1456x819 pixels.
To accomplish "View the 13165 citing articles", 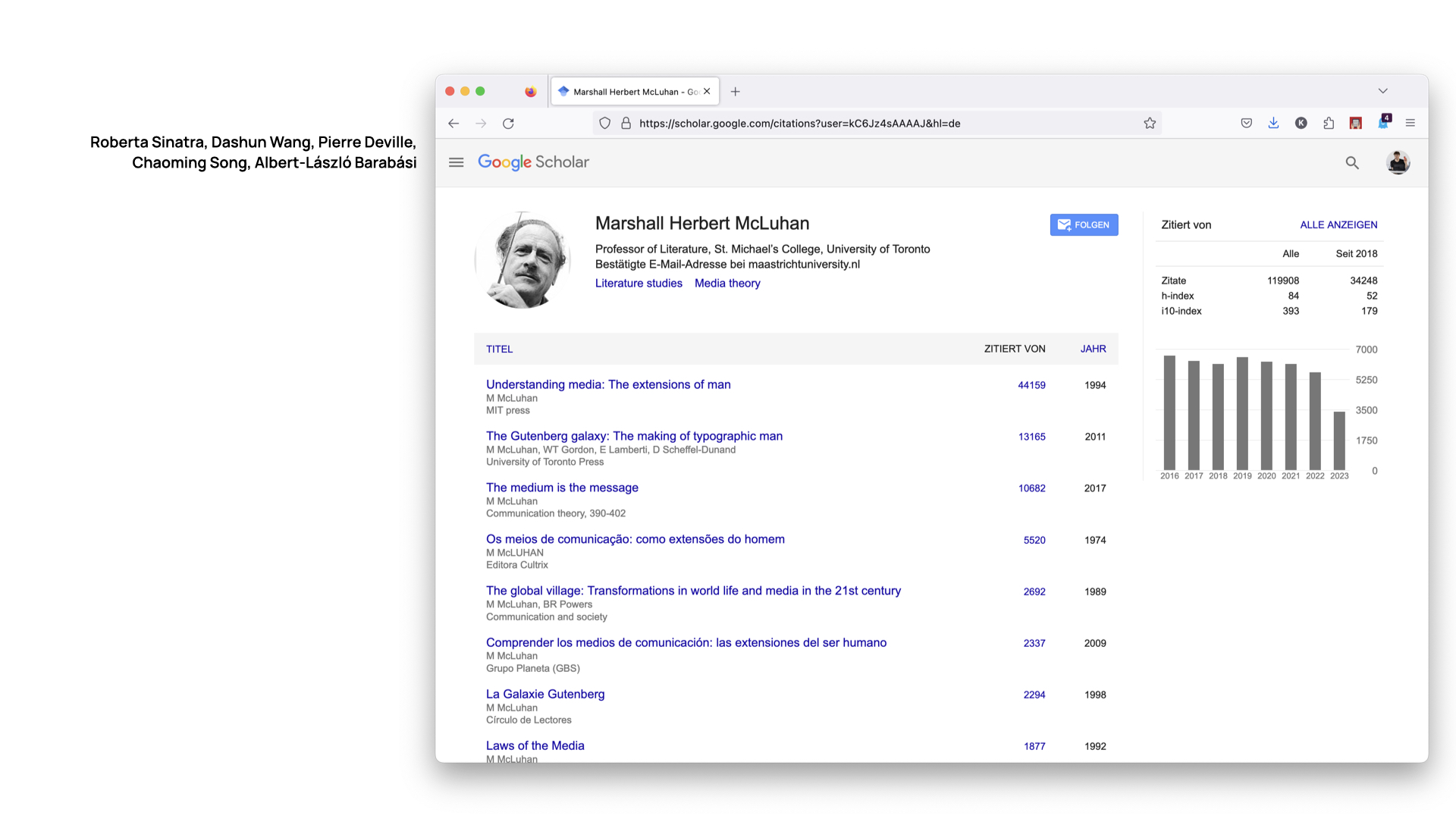I will pyautogui.click(x=1031, y=437).
